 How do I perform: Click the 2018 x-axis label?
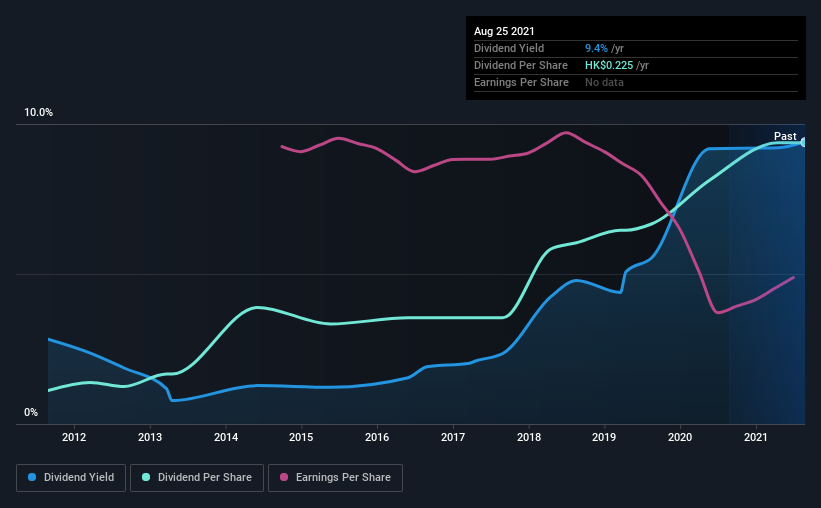pyautogui.click(x=529, y=437)
